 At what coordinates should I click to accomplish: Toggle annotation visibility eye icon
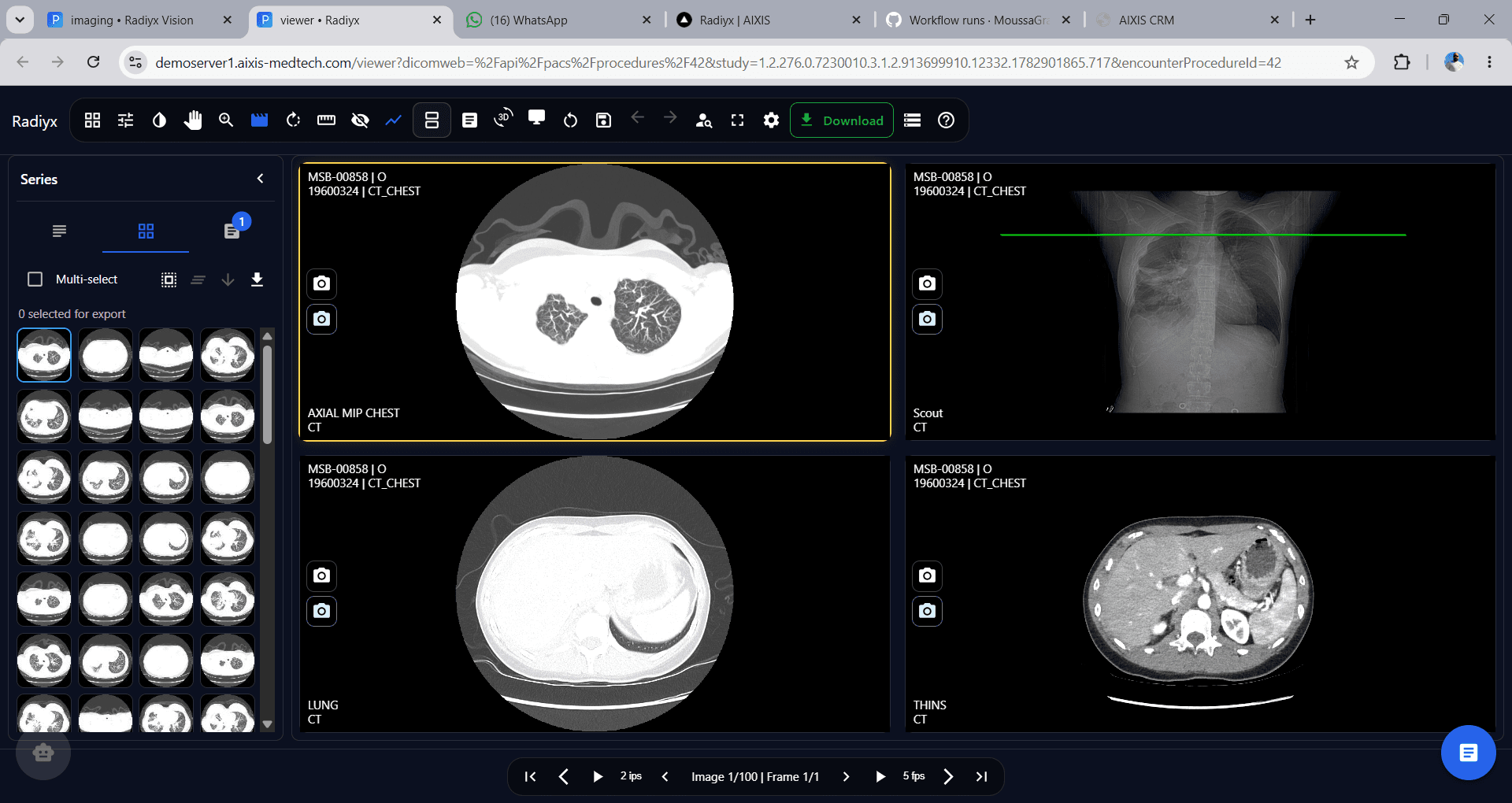coord(360,120)
